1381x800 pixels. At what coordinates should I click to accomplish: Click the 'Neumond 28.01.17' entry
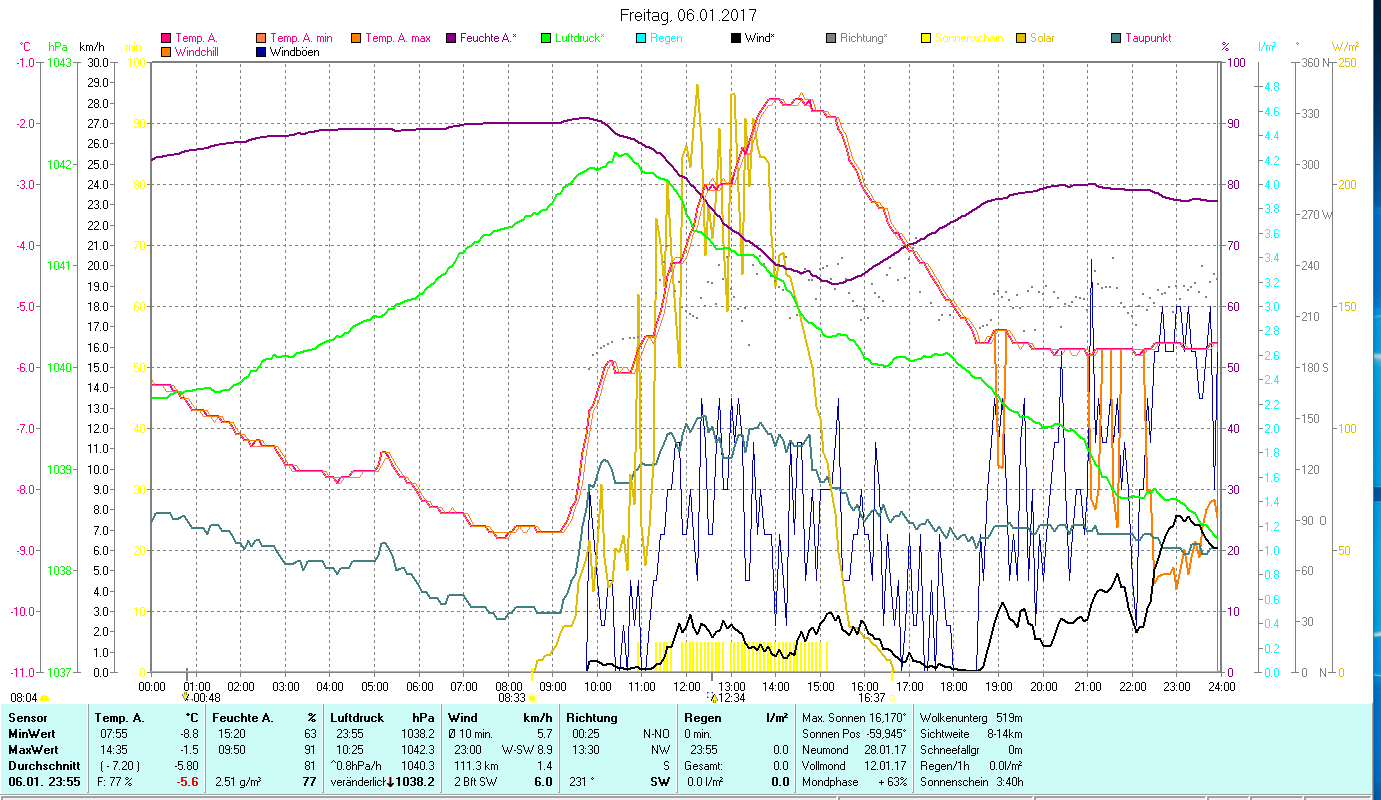855,749
